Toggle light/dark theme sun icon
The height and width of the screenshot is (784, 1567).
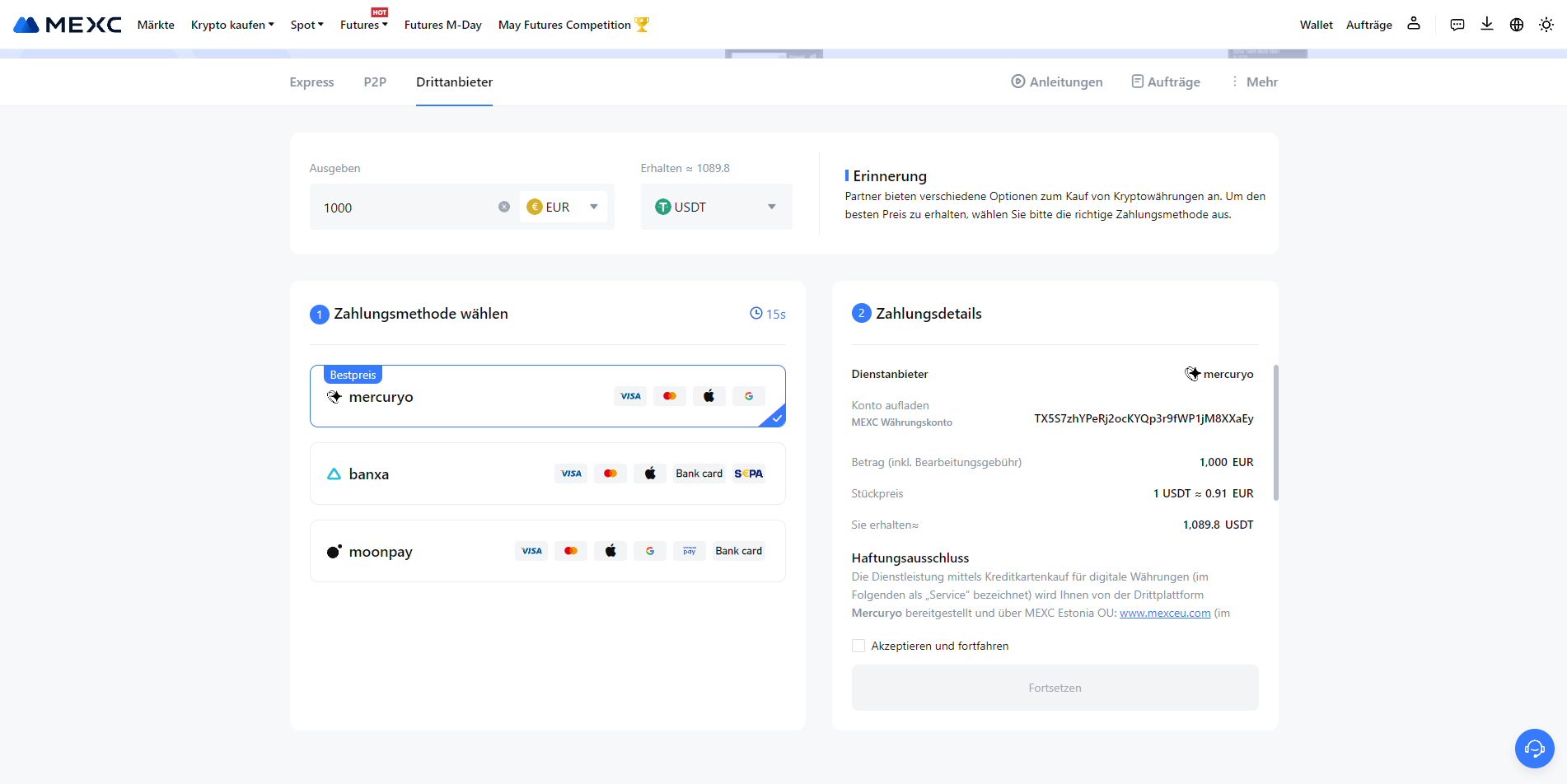point(1546,25)
